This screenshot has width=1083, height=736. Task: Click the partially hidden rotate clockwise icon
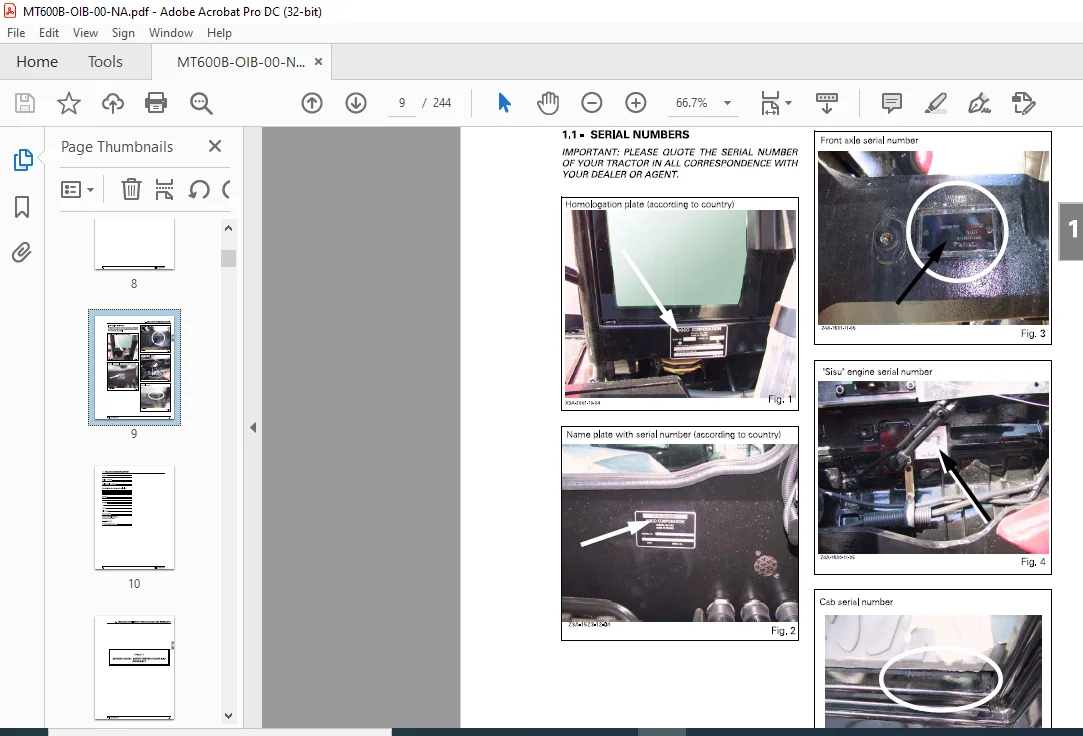click(226, 188)
